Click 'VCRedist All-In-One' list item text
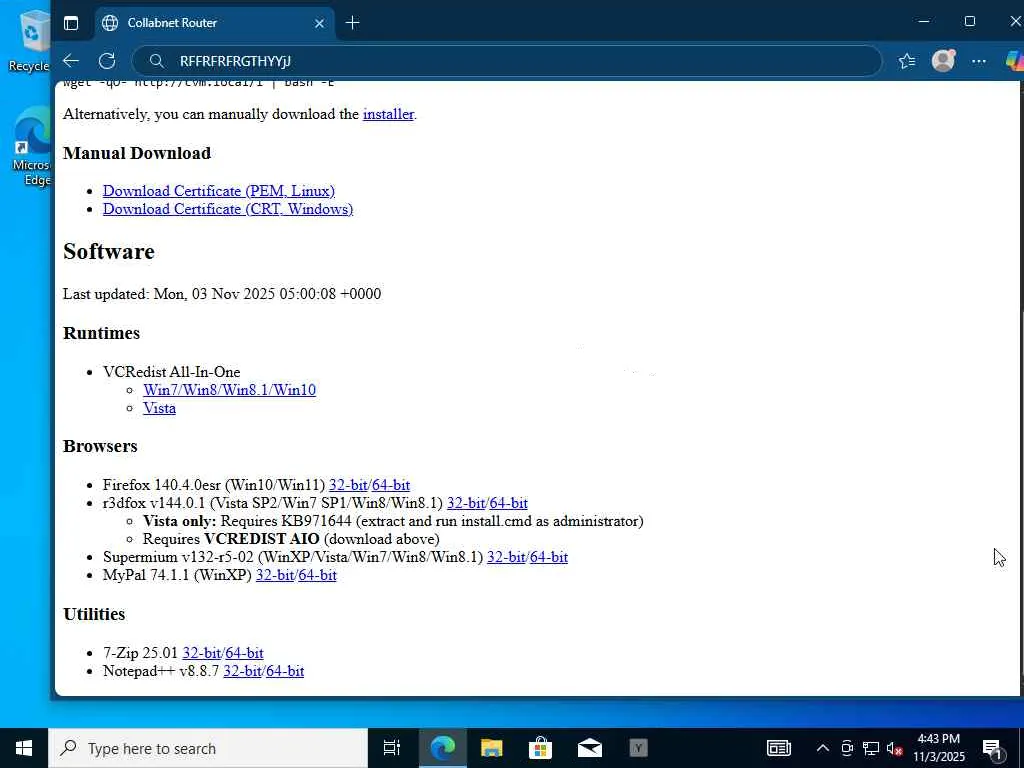 point(172,372)
